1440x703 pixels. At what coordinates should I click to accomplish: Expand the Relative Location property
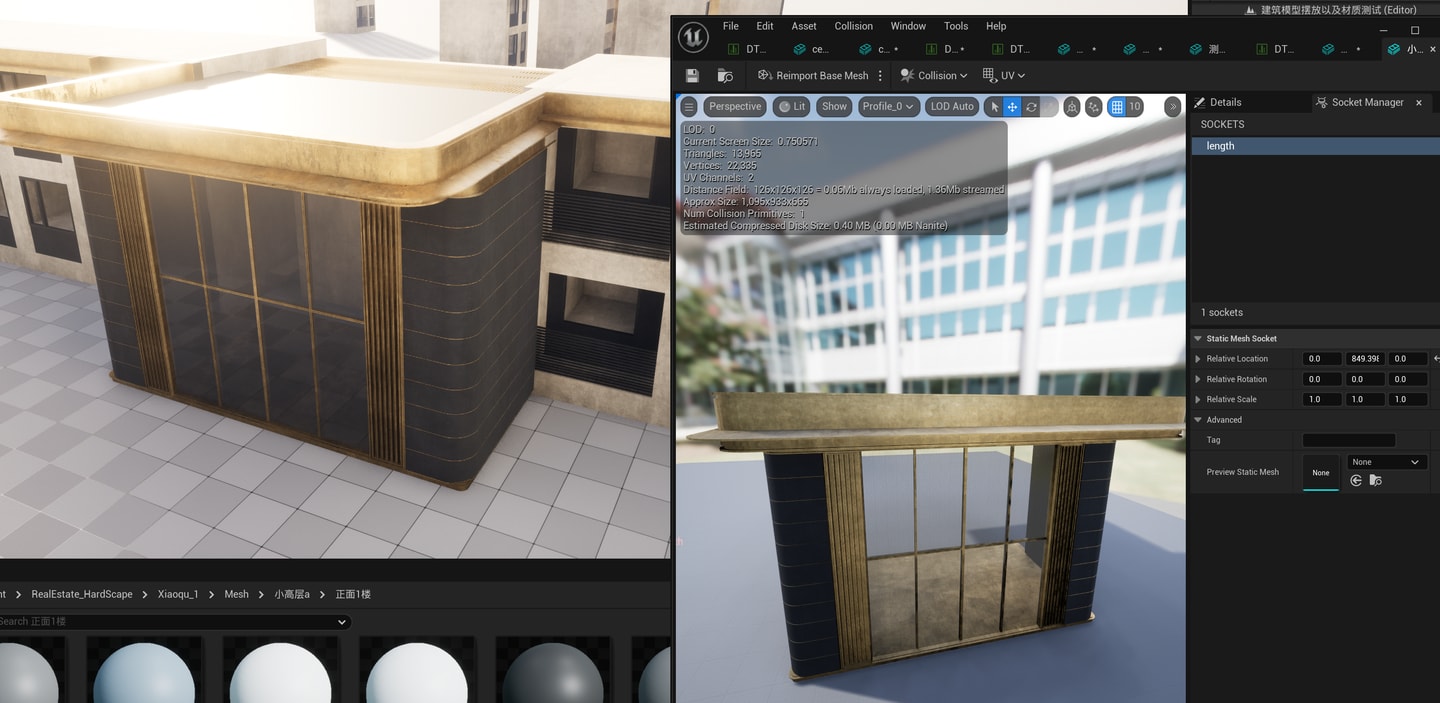click(x=1198, y=359)
